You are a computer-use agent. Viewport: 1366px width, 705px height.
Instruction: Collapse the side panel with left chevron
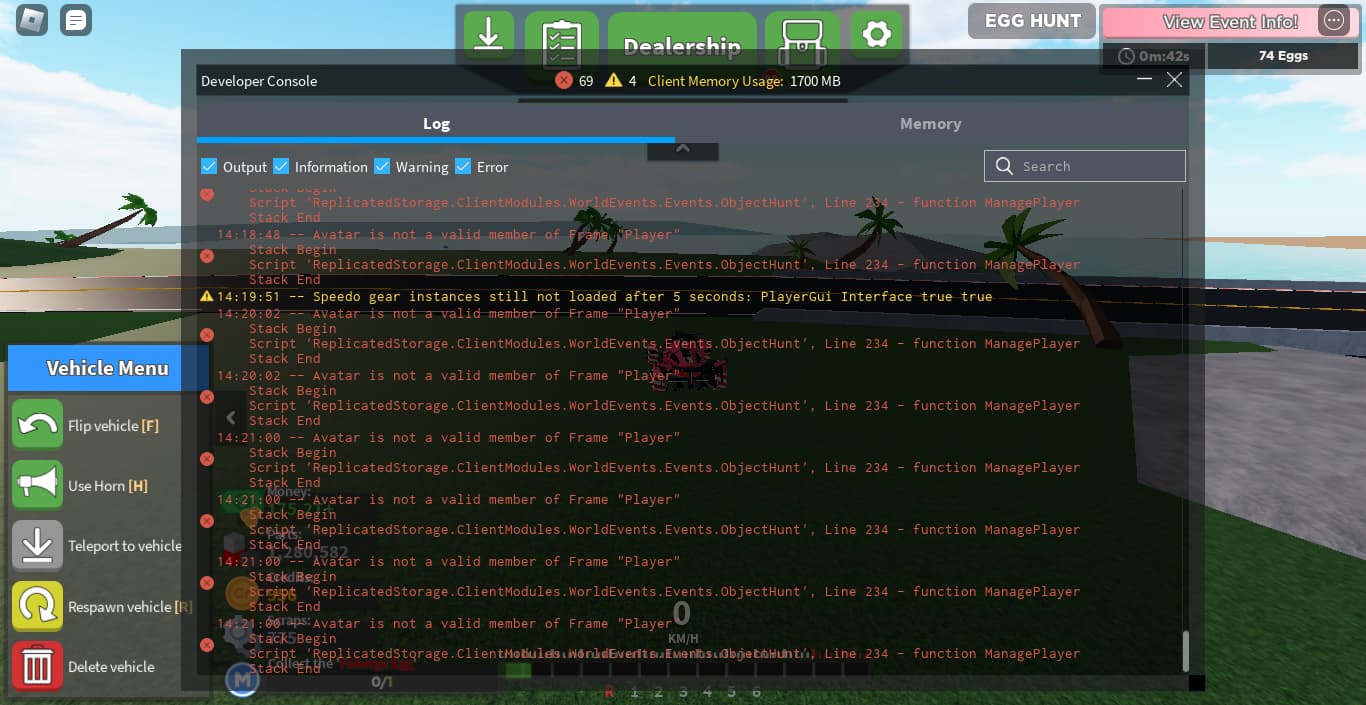click(x=231, y=418)
